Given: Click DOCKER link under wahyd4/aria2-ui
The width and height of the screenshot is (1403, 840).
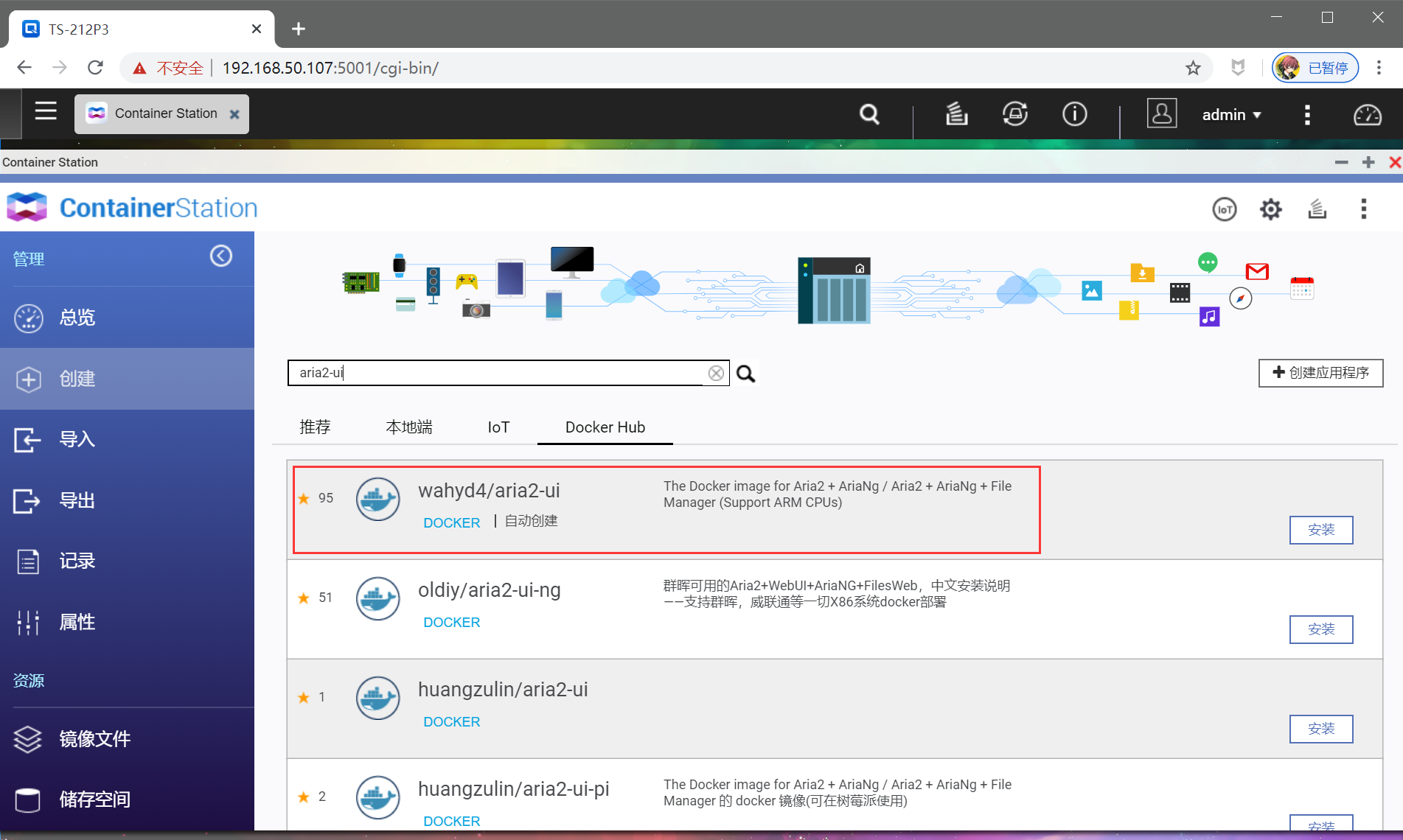Looking at the screenshot, I should (x=452, y=522).
